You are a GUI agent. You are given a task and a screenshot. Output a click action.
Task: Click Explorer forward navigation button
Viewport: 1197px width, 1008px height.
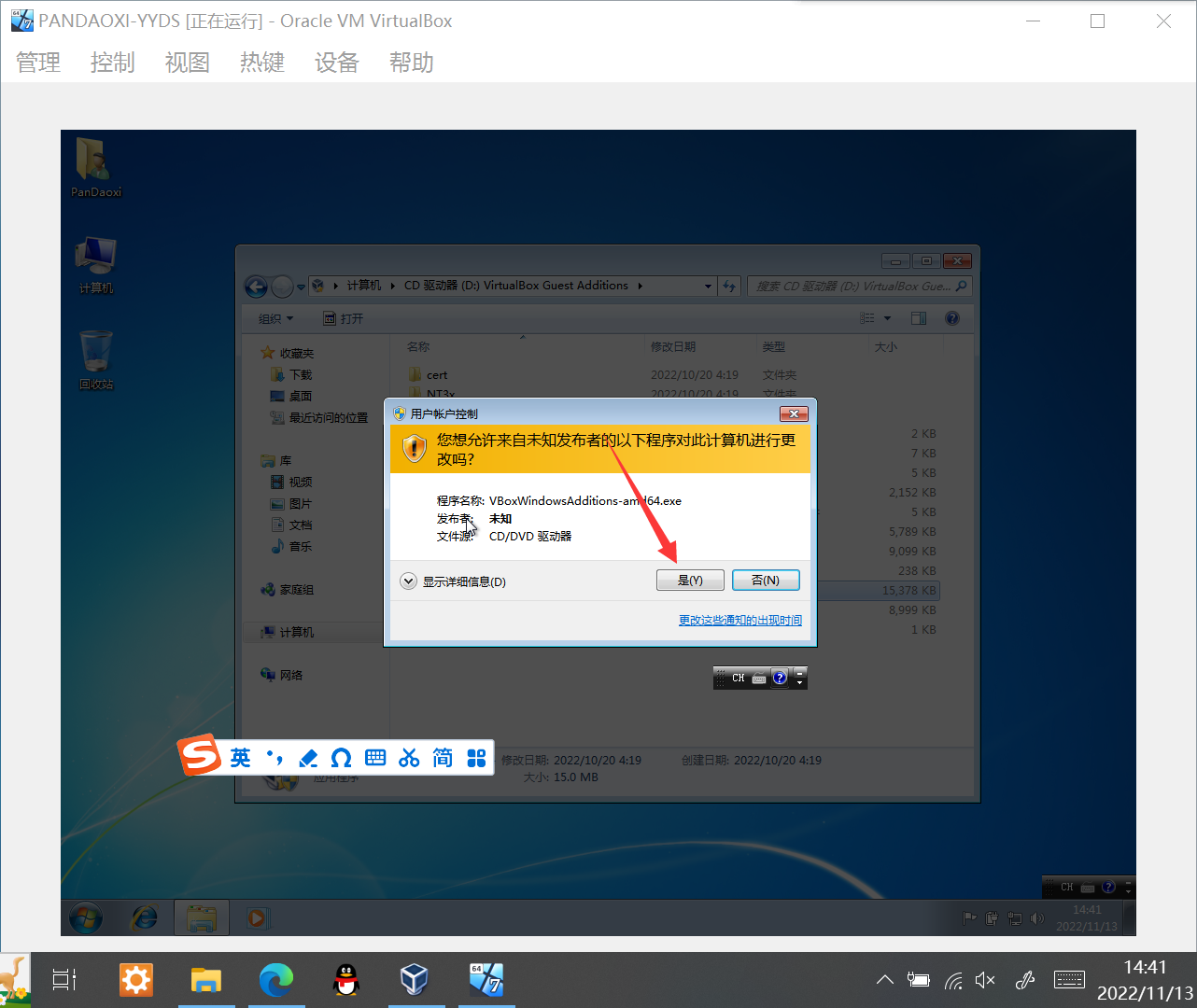click(282, 286)
